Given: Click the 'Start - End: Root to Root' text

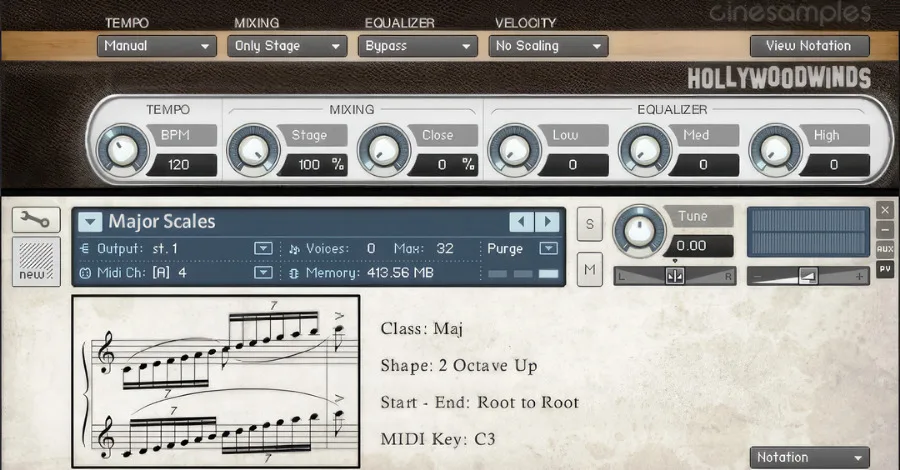Looking at the screenshot, I should click(480, 402).
